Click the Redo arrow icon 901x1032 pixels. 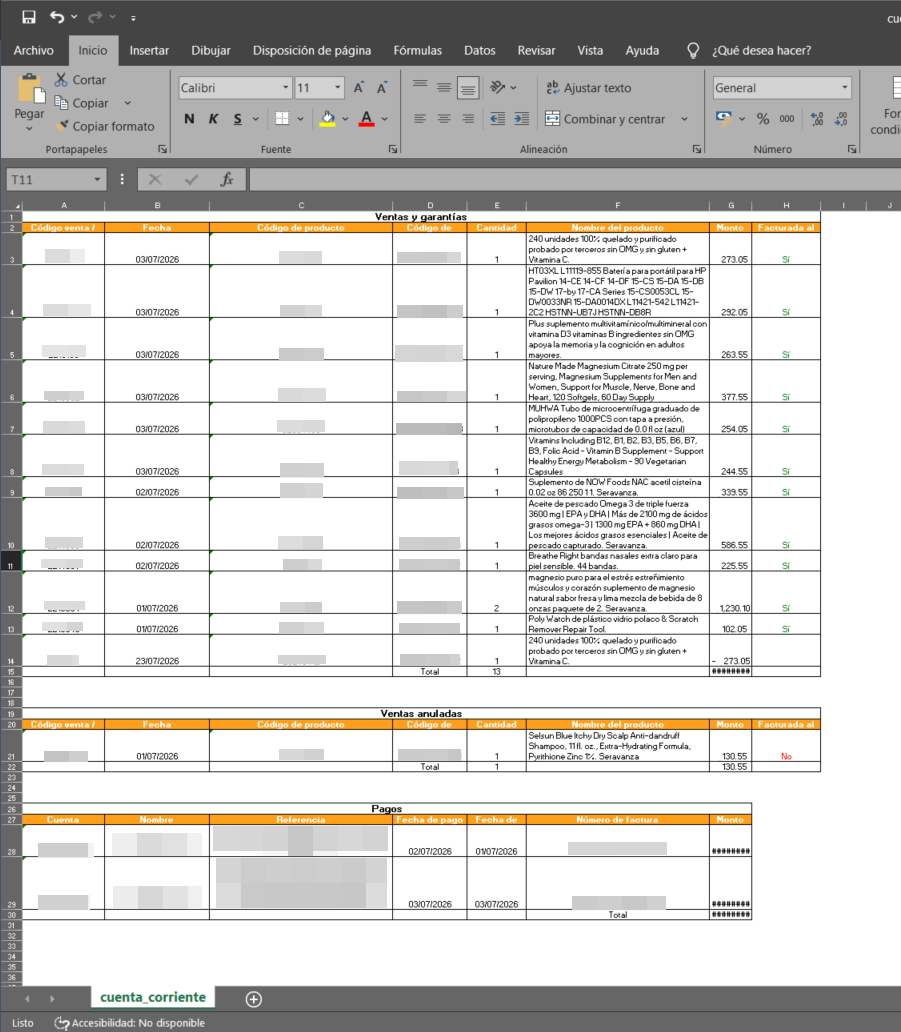click(95, 17)
